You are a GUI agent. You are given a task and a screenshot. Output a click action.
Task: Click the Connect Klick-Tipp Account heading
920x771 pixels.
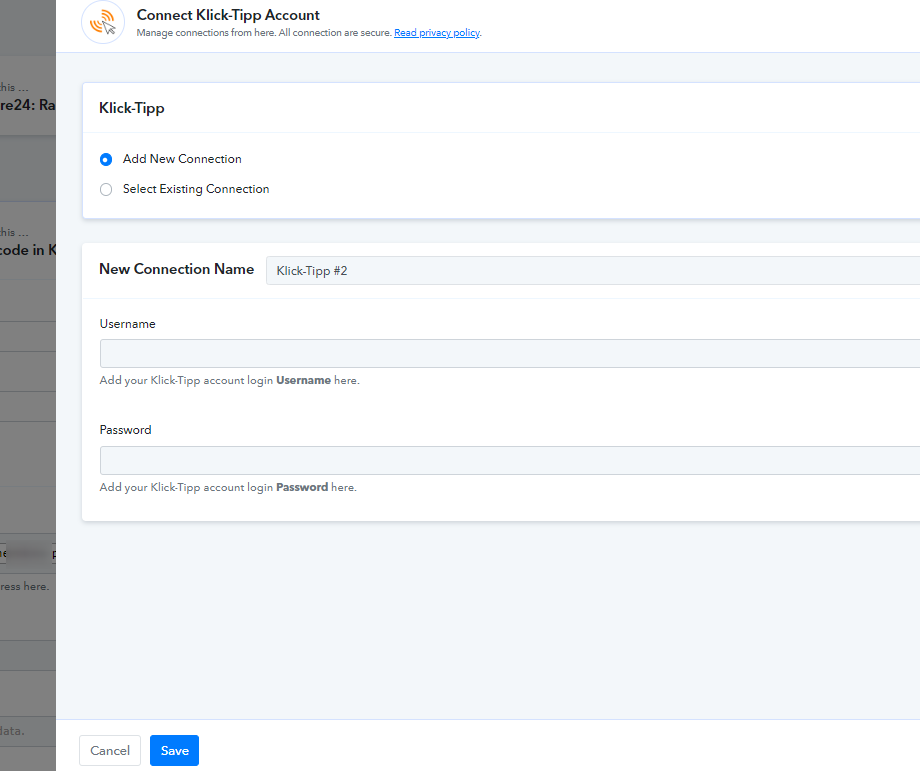click(x=228, y=15)
